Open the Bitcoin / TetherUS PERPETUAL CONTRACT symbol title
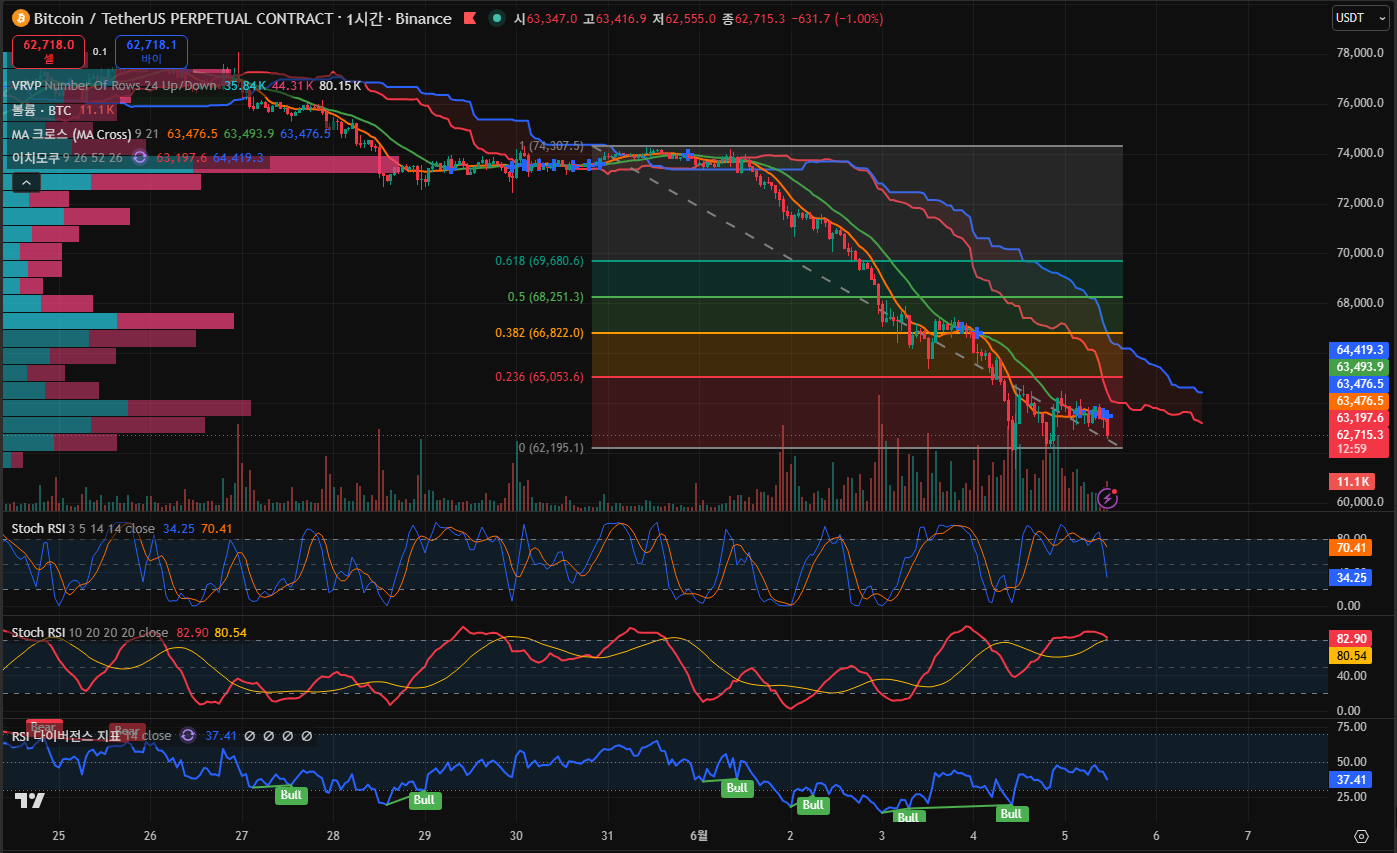The height and width of the screenshot is (853, 1397). click(x=183, y=18)
